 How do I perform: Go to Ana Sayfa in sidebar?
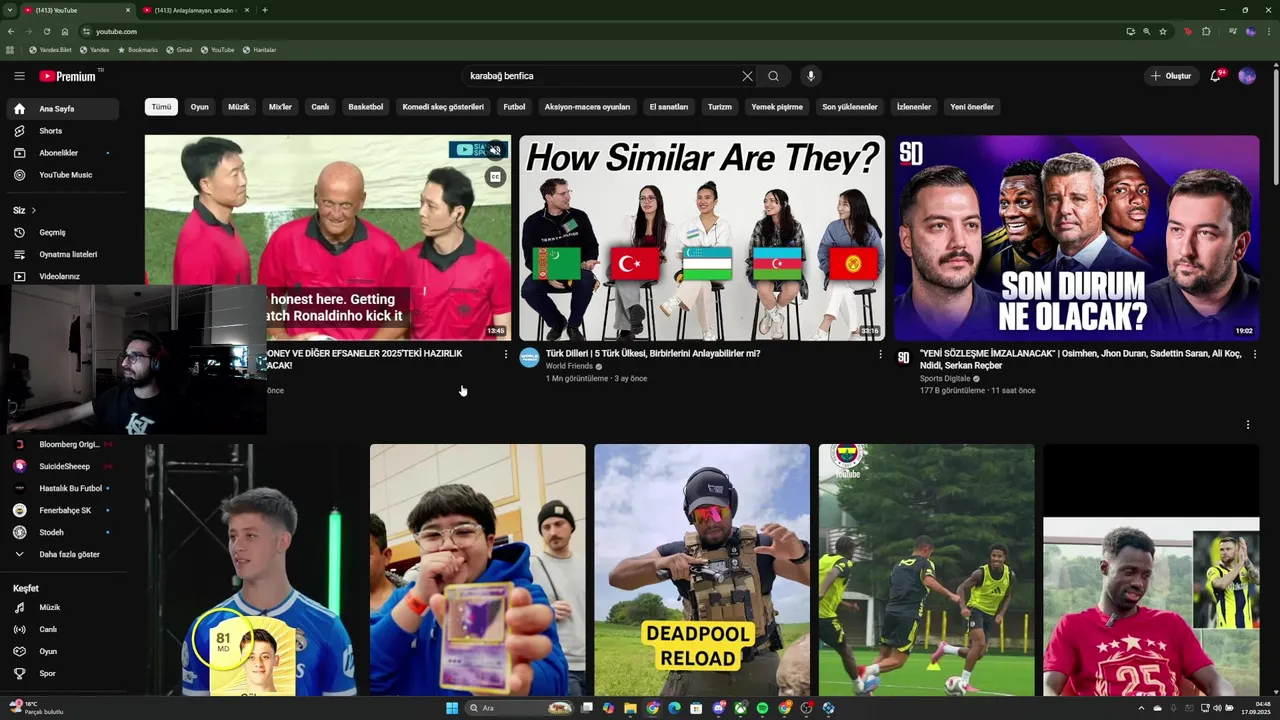click(x=62, y=109)
